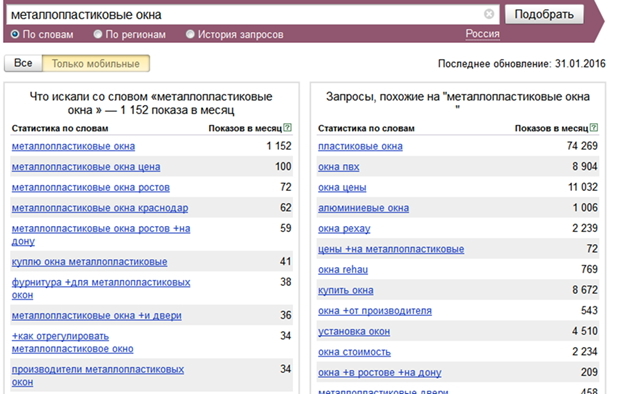Open фурнитура +для металлопластиковых окон link

point(101,289)
